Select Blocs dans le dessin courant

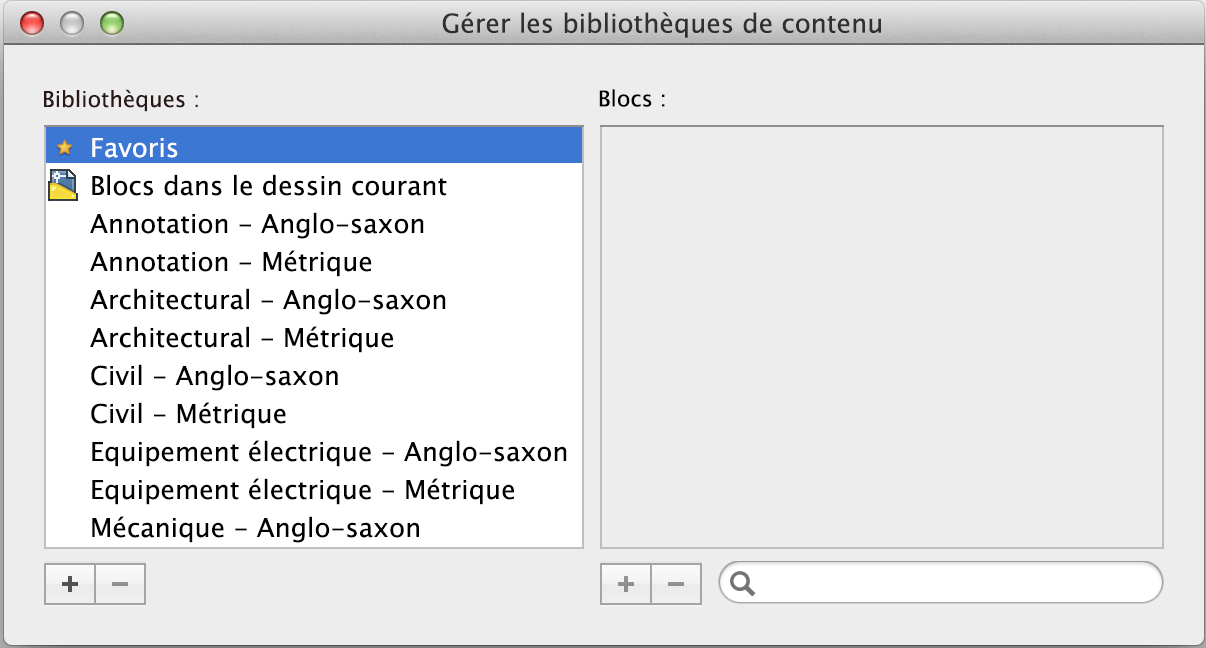click(268, 186)
